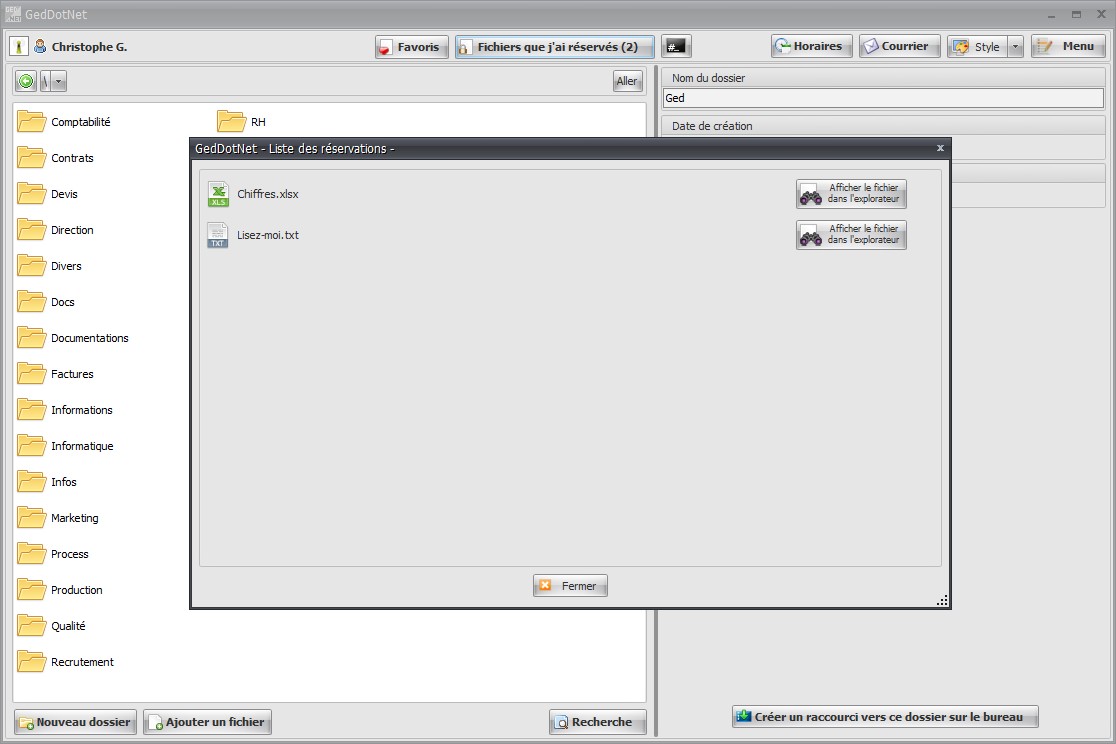Click the green back navigation icon
The height and width of the screenshot is (744, 1116).
point(26,81)
